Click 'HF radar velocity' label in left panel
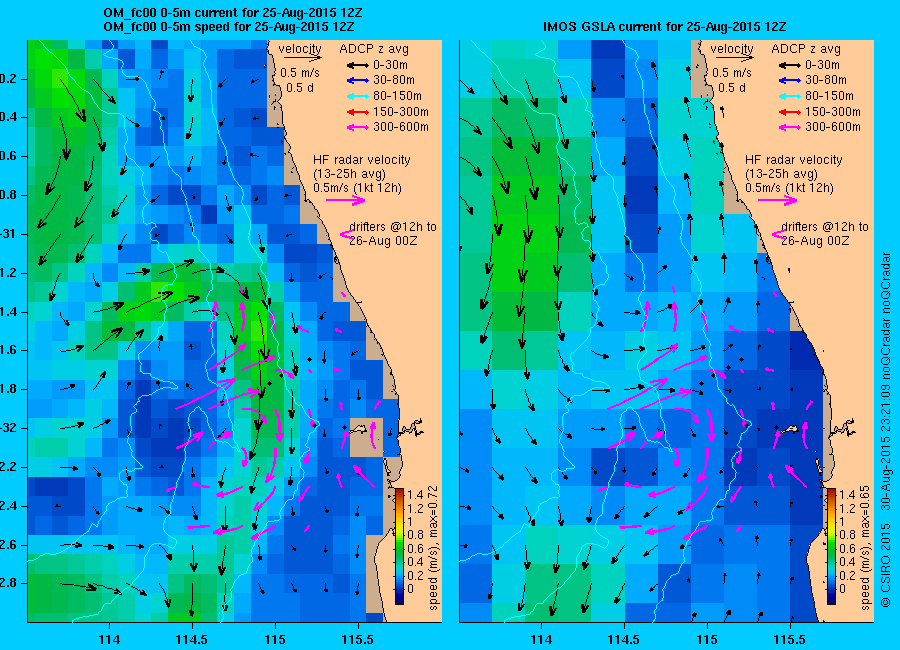The height and width of the screenshot is (650, 900). pos(362,160)
